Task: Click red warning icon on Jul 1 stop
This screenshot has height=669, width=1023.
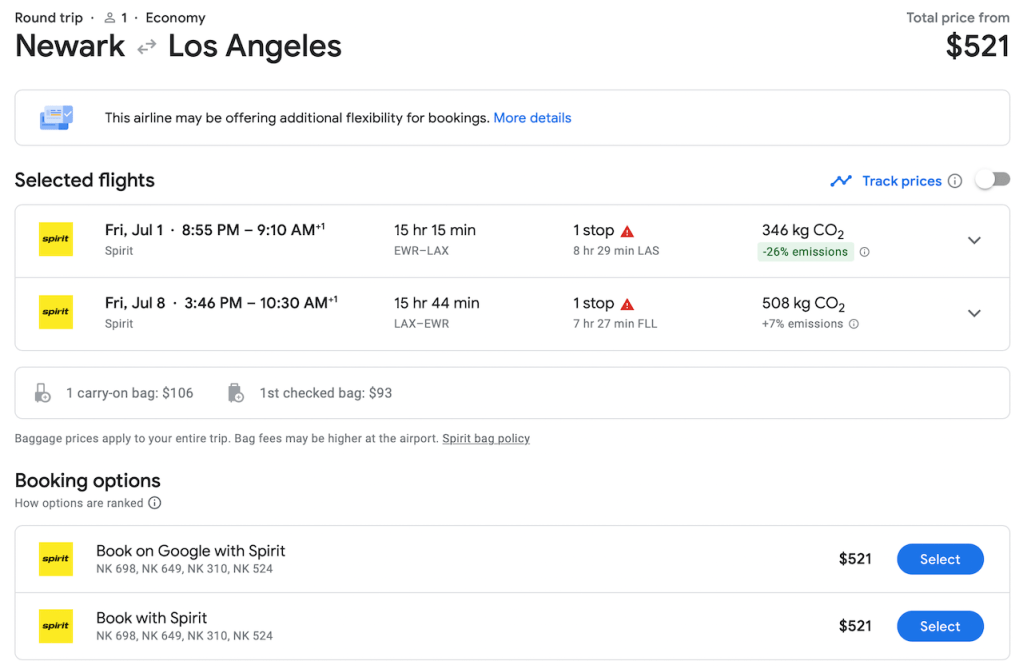Action: pos(627,230)
